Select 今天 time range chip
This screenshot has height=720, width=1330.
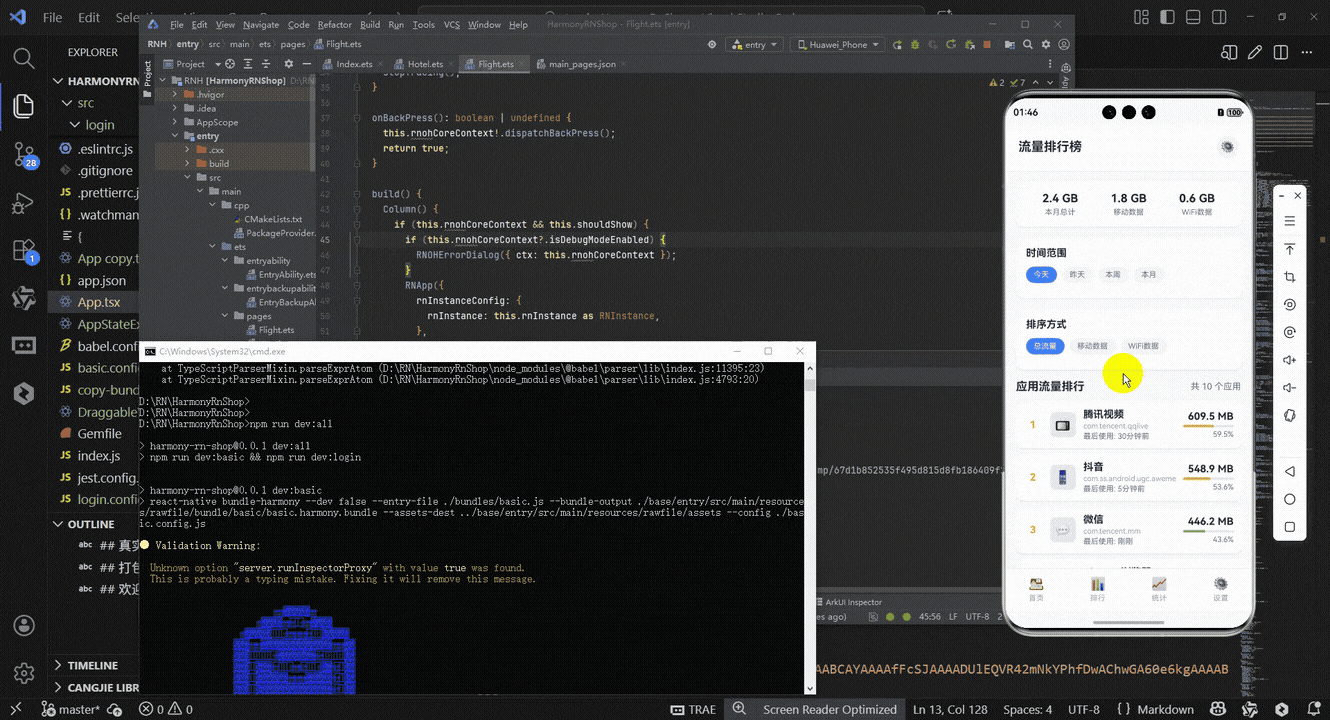tap(1041, 274)
